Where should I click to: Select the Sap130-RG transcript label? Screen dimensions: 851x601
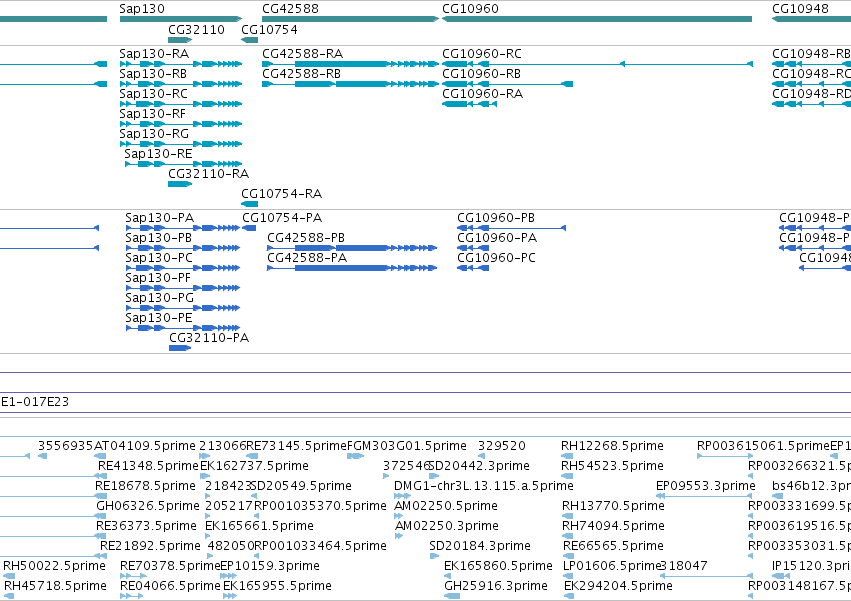(154, 134)
